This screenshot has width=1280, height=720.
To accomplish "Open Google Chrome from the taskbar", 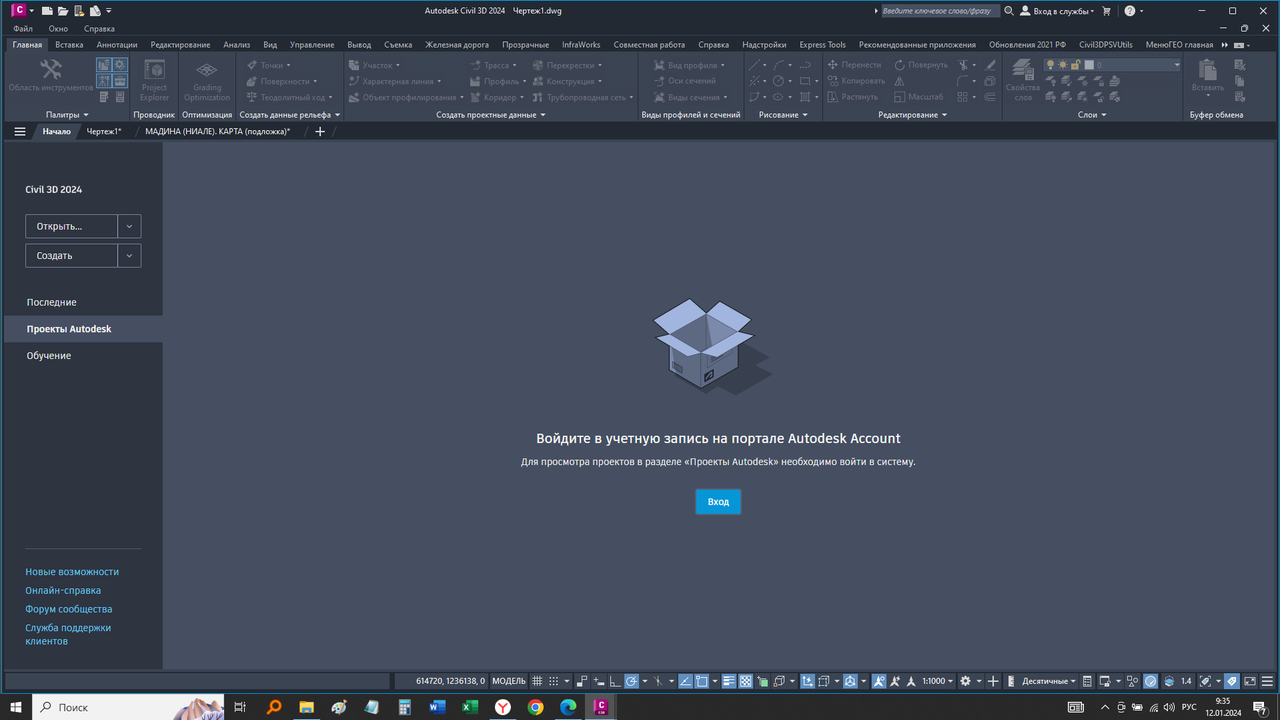I will point(535,707).
